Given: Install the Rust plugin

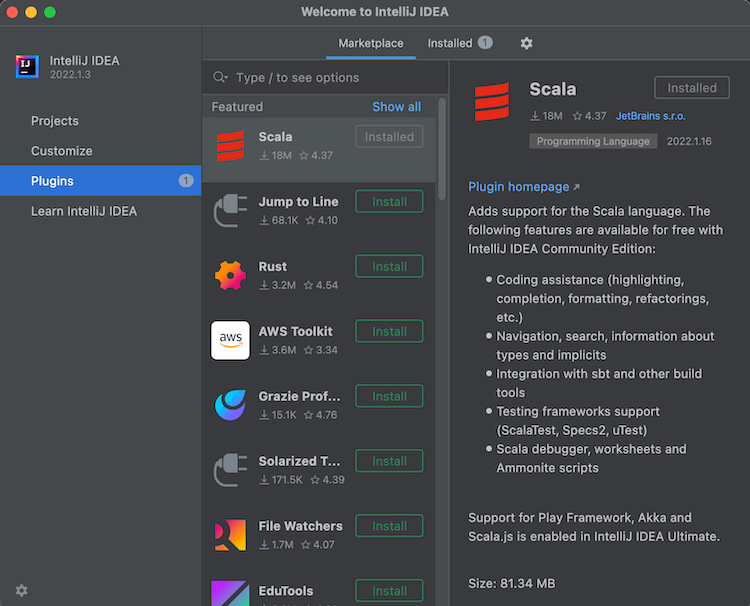Looking at the screenshot, I should [389, 266].
